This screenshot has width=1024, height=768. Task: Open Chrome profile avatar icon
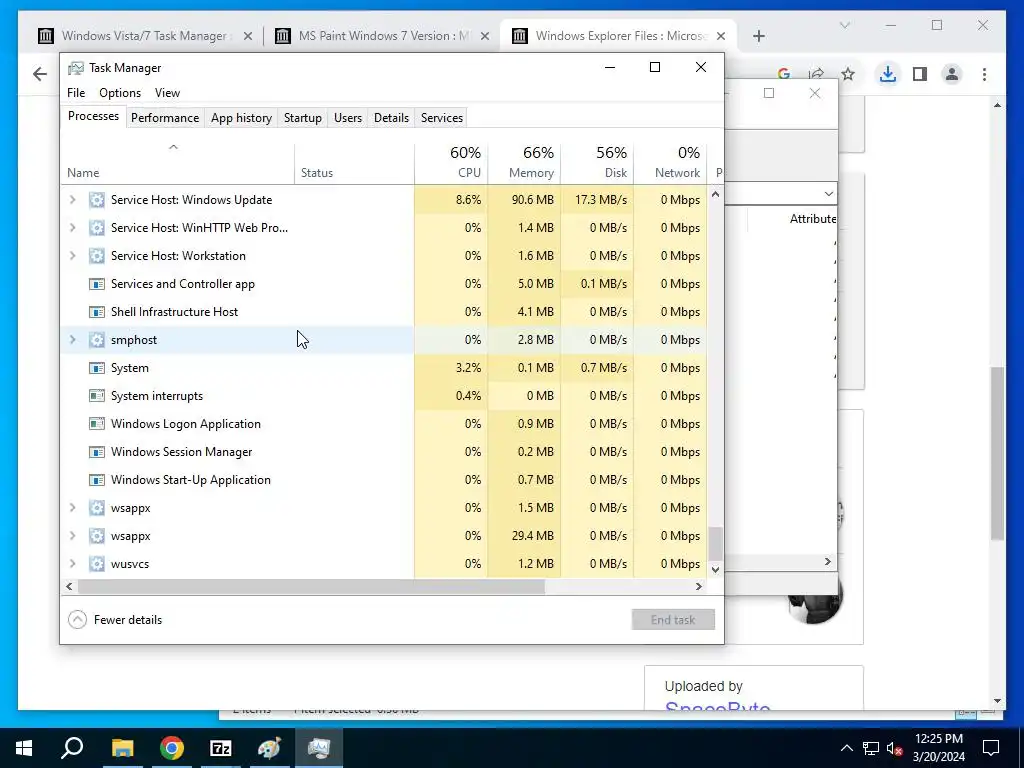[952, 74]
